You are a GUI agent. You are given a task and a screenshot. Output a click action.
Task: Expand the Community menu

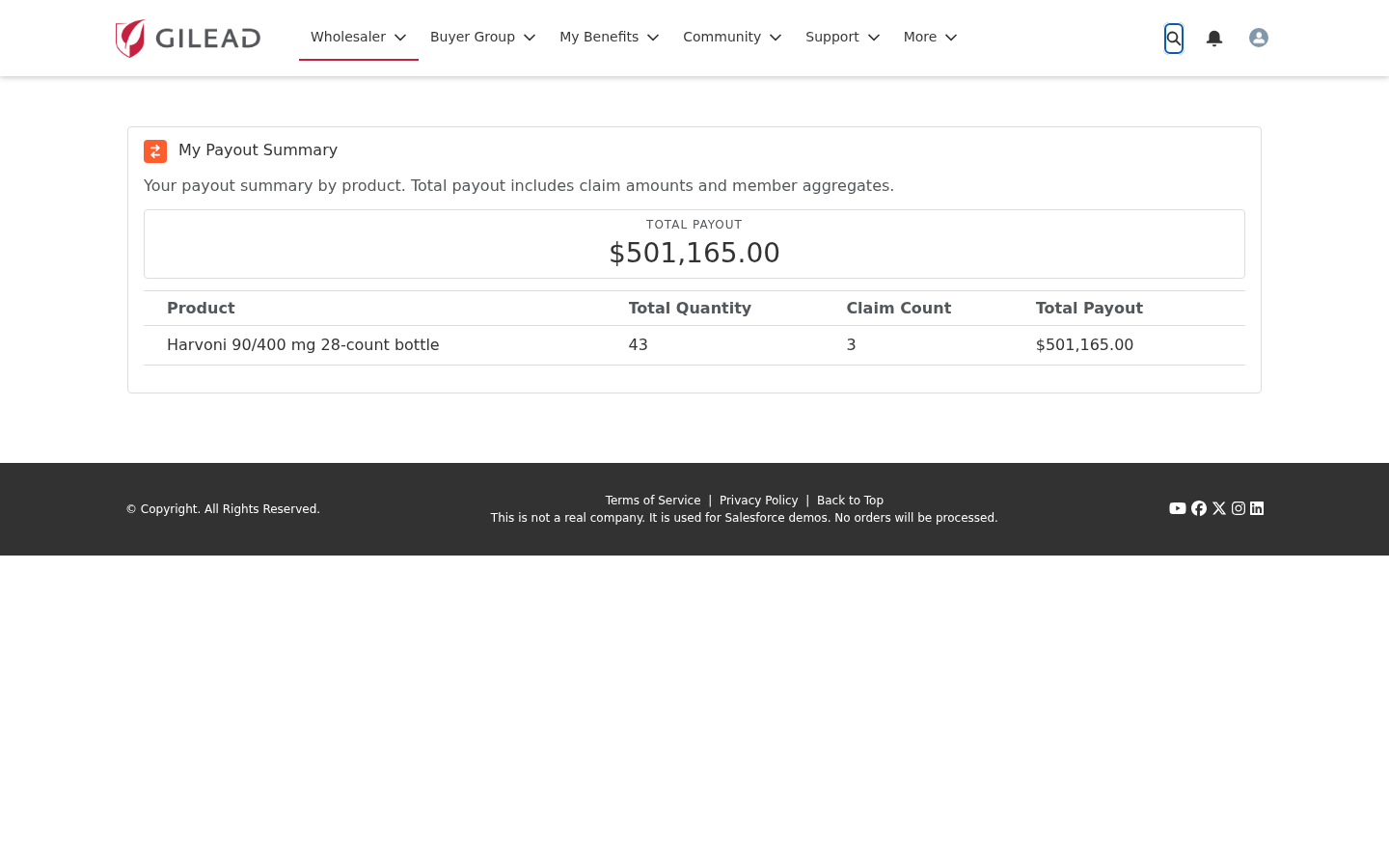pyautogui.click(x=732, y=37)
